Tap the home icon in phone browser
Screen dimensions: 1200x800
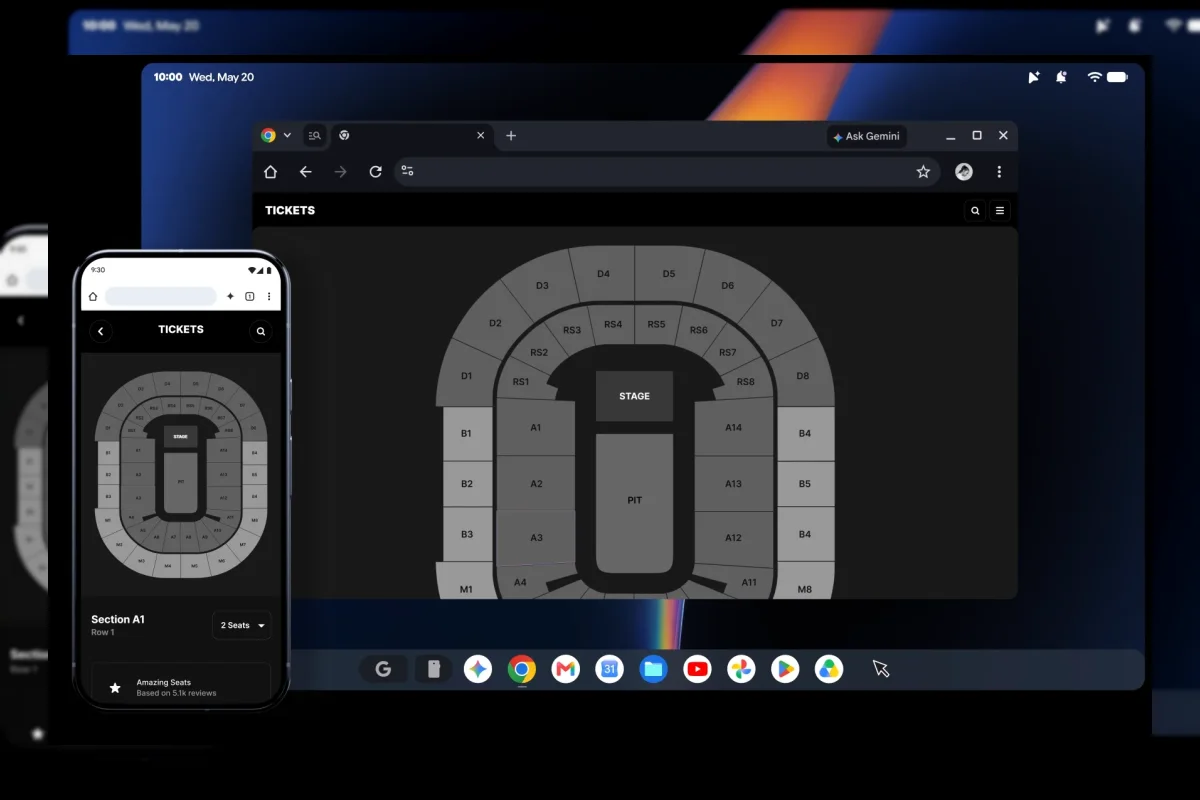(x=93, y=296)
